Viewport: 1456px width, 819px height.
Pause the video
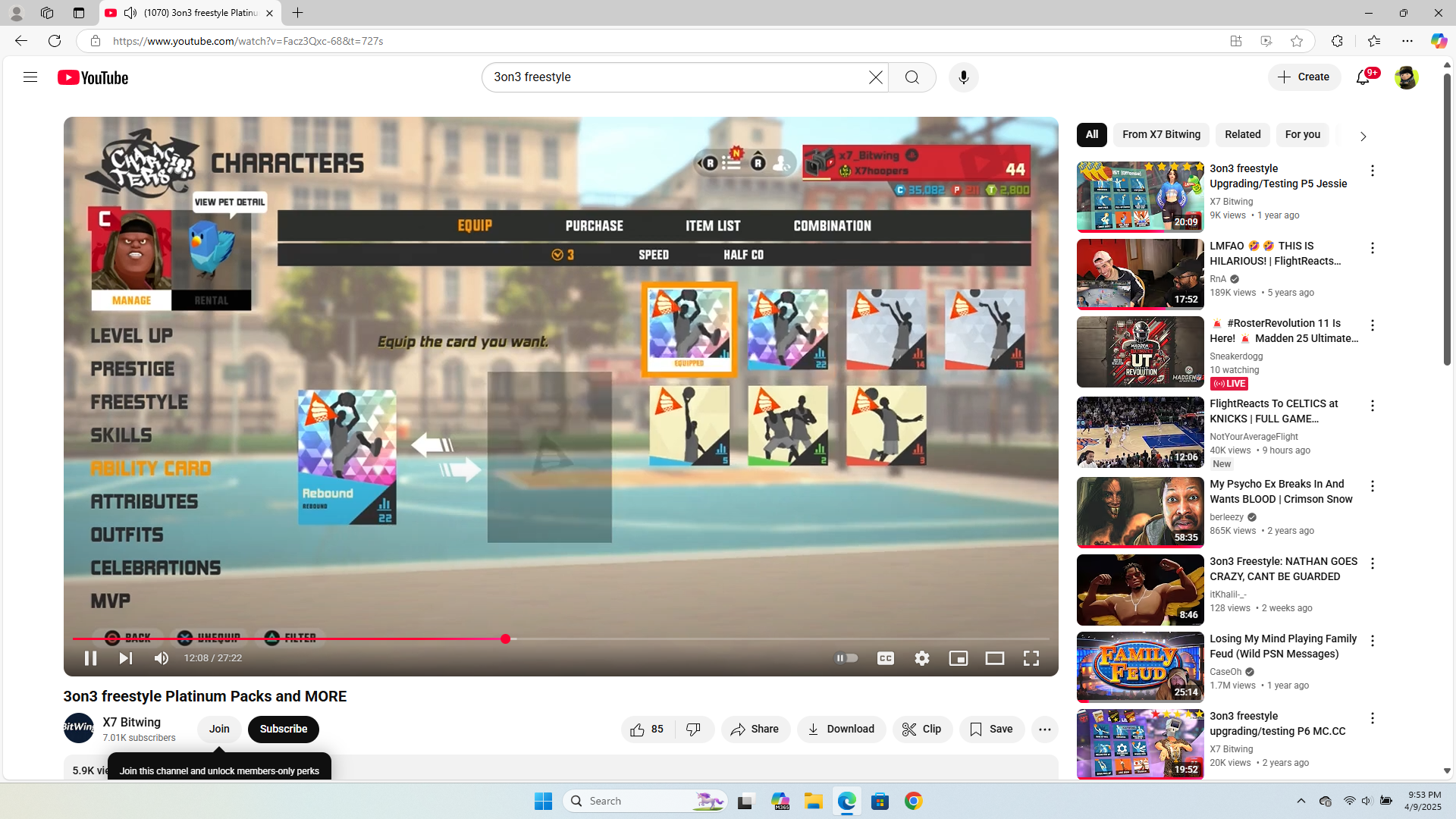pyautogui.click(x=90, y=658)
